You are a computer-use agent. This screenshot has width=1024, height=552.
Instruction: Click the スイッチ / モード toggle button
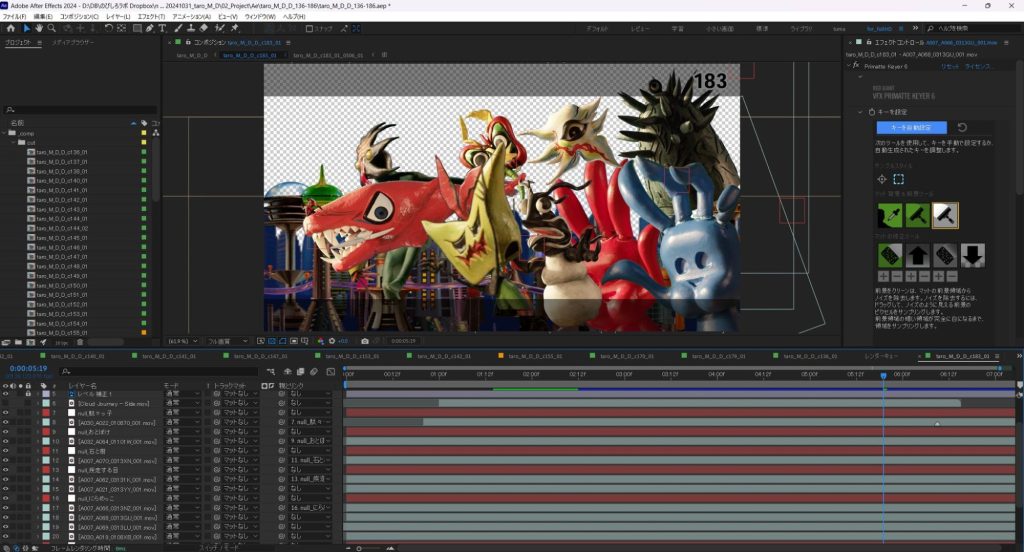(x=218, y=547)
